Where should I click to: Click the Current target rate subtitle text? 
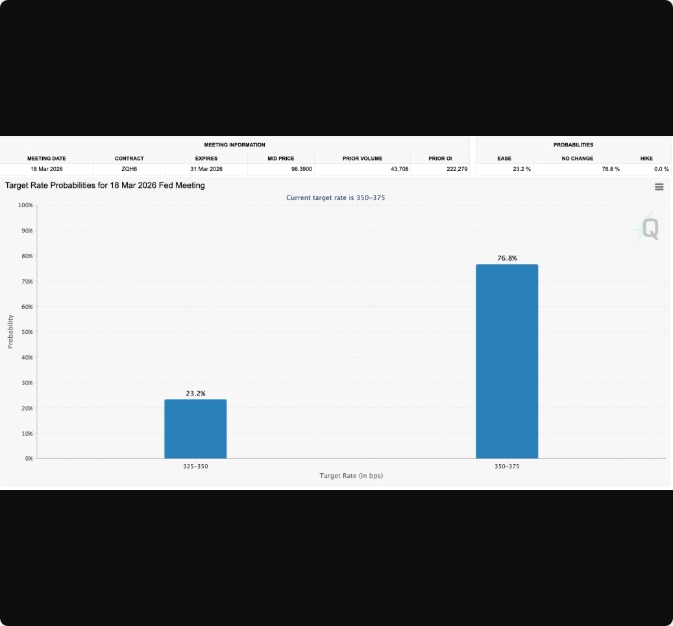[335, 198]
